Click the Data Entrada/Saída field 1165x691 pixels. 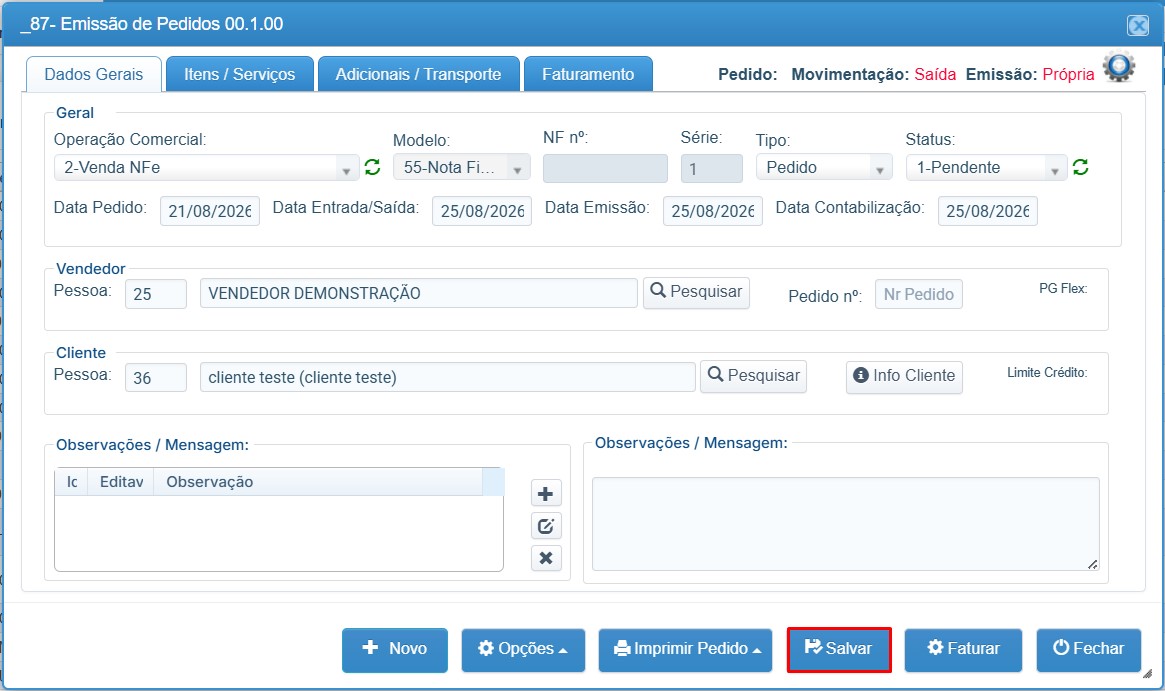point(481,212)
